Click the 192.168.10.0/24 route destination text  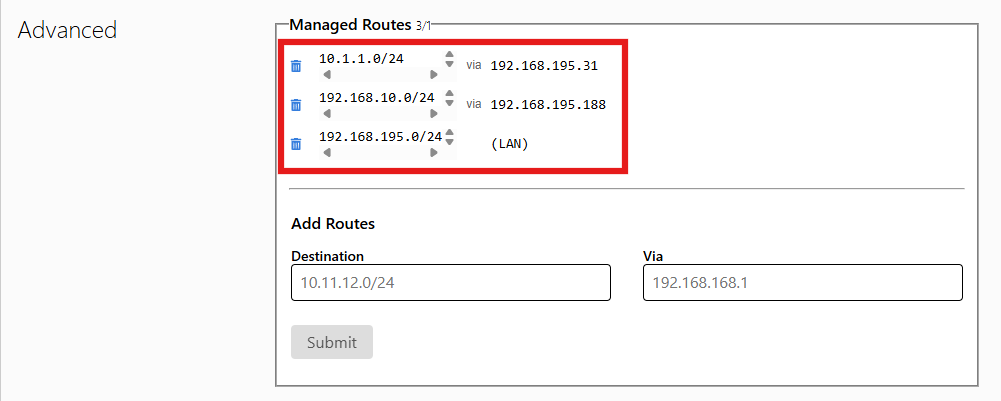pyautogui.click(x=377, y=98)
